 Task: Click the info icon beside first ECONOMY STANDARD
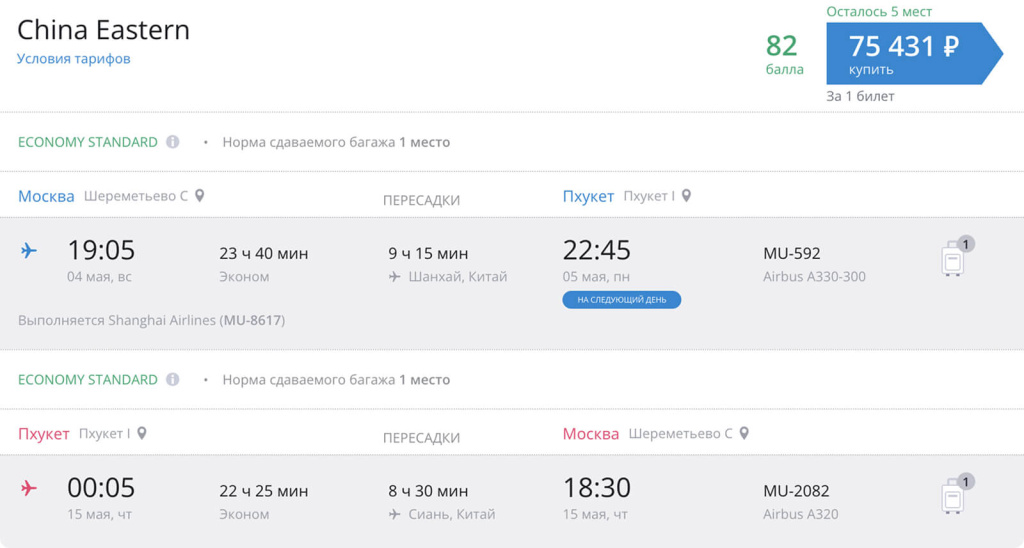click(x=172, y=142)
